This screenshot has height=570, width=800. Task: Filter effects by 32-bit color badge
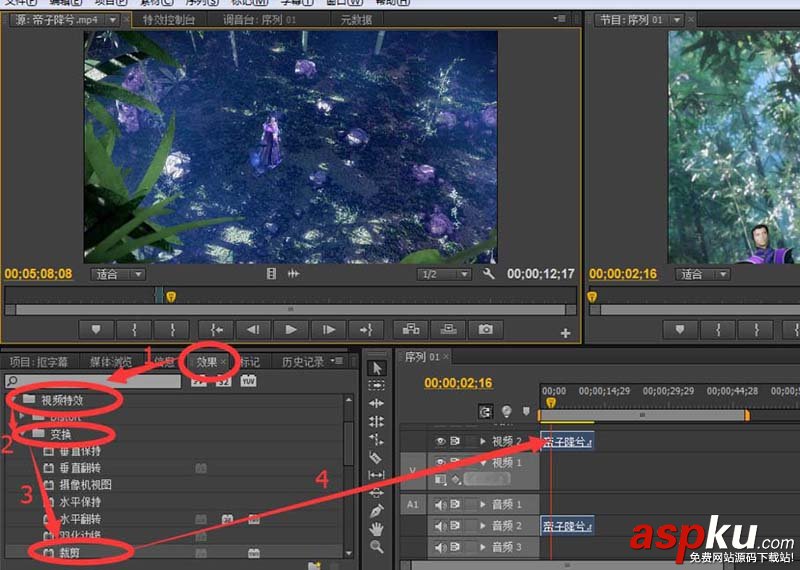coord(223,381)
